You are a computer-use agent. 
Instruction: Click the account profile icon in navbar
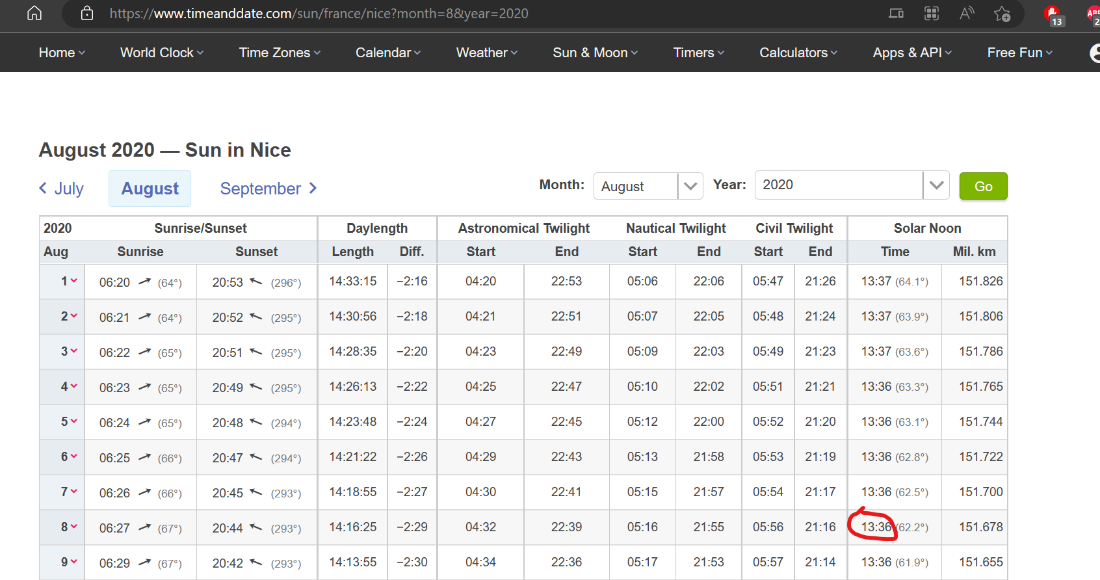pyautogui.click(x=1095, y=53)
